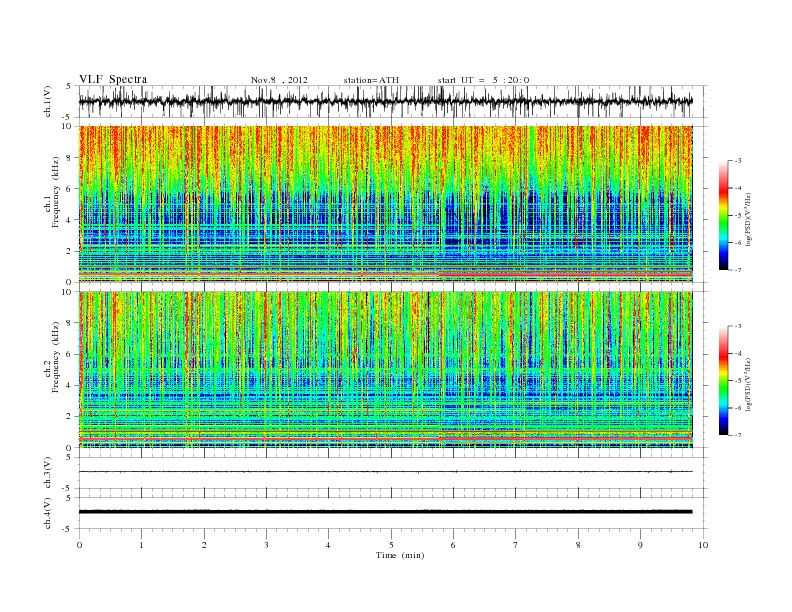The image size is (792, 612).
Task: Click the ch.2 spectrogram panel
Action: (x=385, y=370)
